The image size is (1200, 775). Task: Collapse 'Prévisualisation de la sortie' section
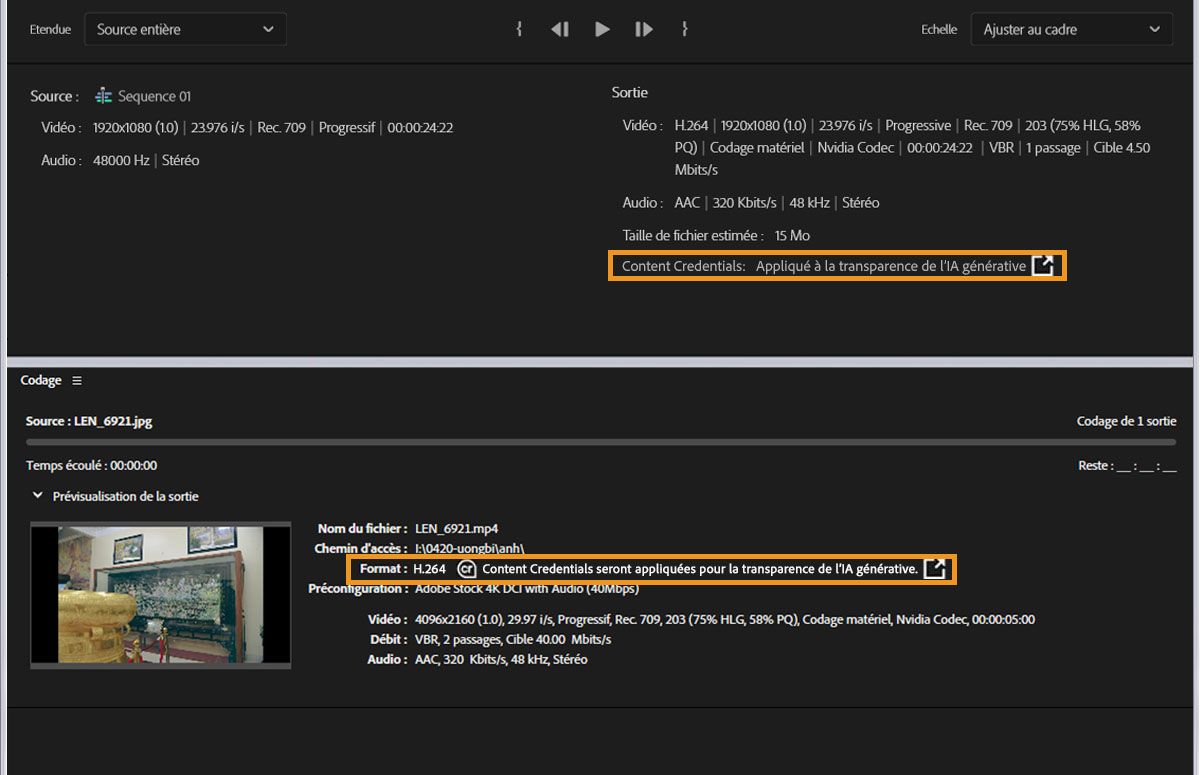[x=38, y=496]
